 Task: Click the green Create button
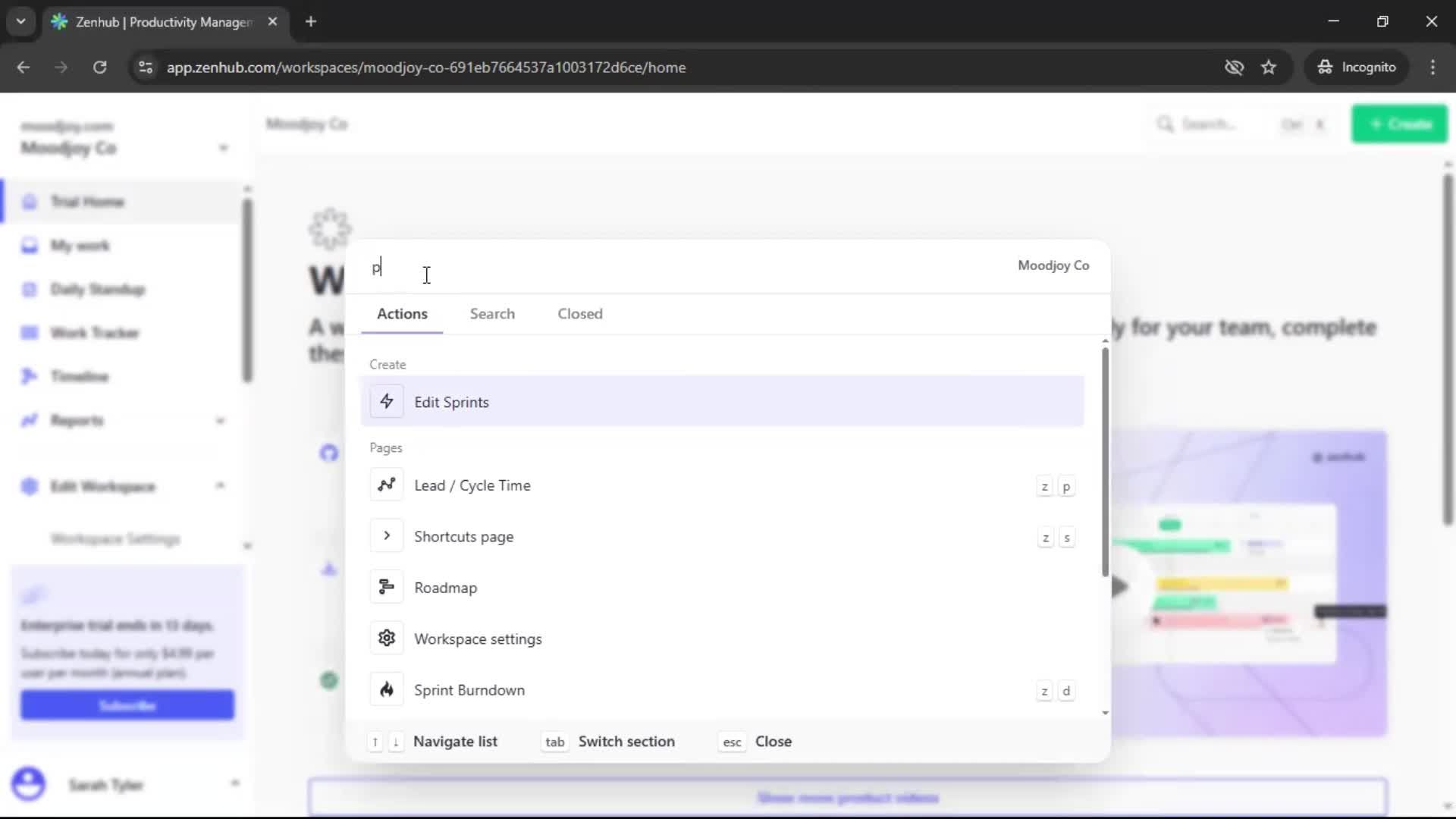[x=1399, y=124]
